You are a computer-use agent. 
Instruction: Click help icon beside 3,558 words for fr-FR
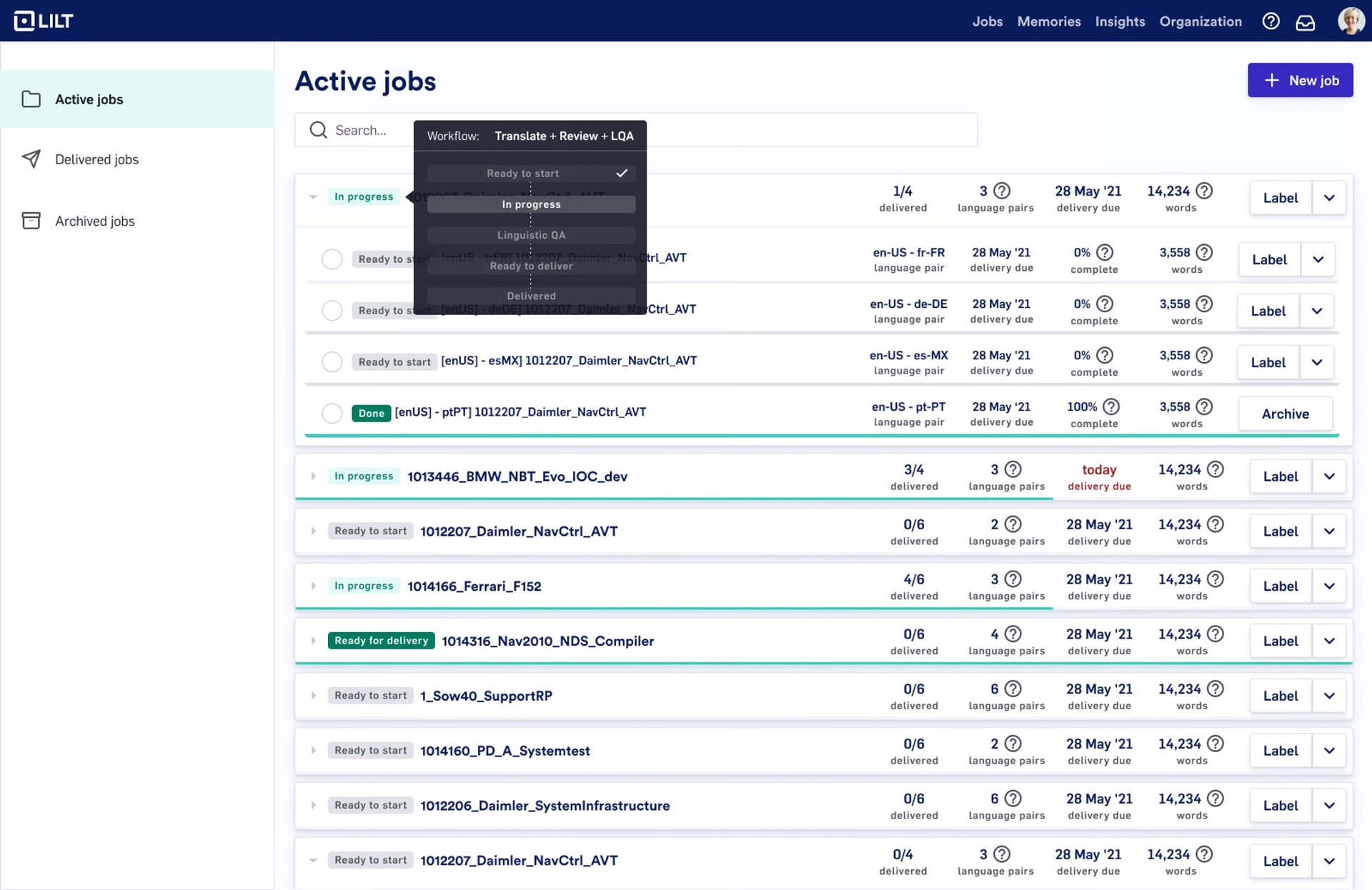pyautogui.click(x=1204, y=252)
